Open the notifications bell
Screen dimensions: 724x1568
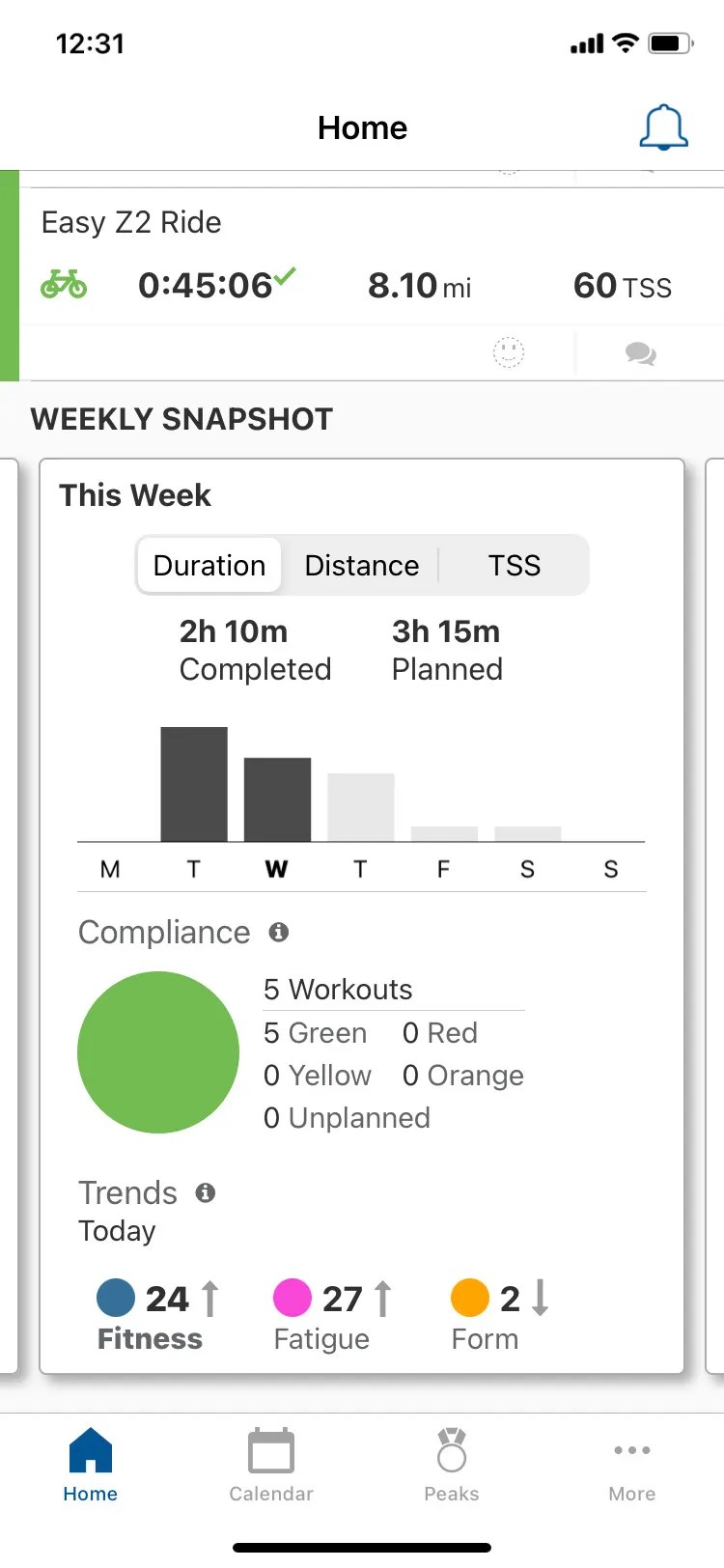pyautogui.click(x=662, y=126)
